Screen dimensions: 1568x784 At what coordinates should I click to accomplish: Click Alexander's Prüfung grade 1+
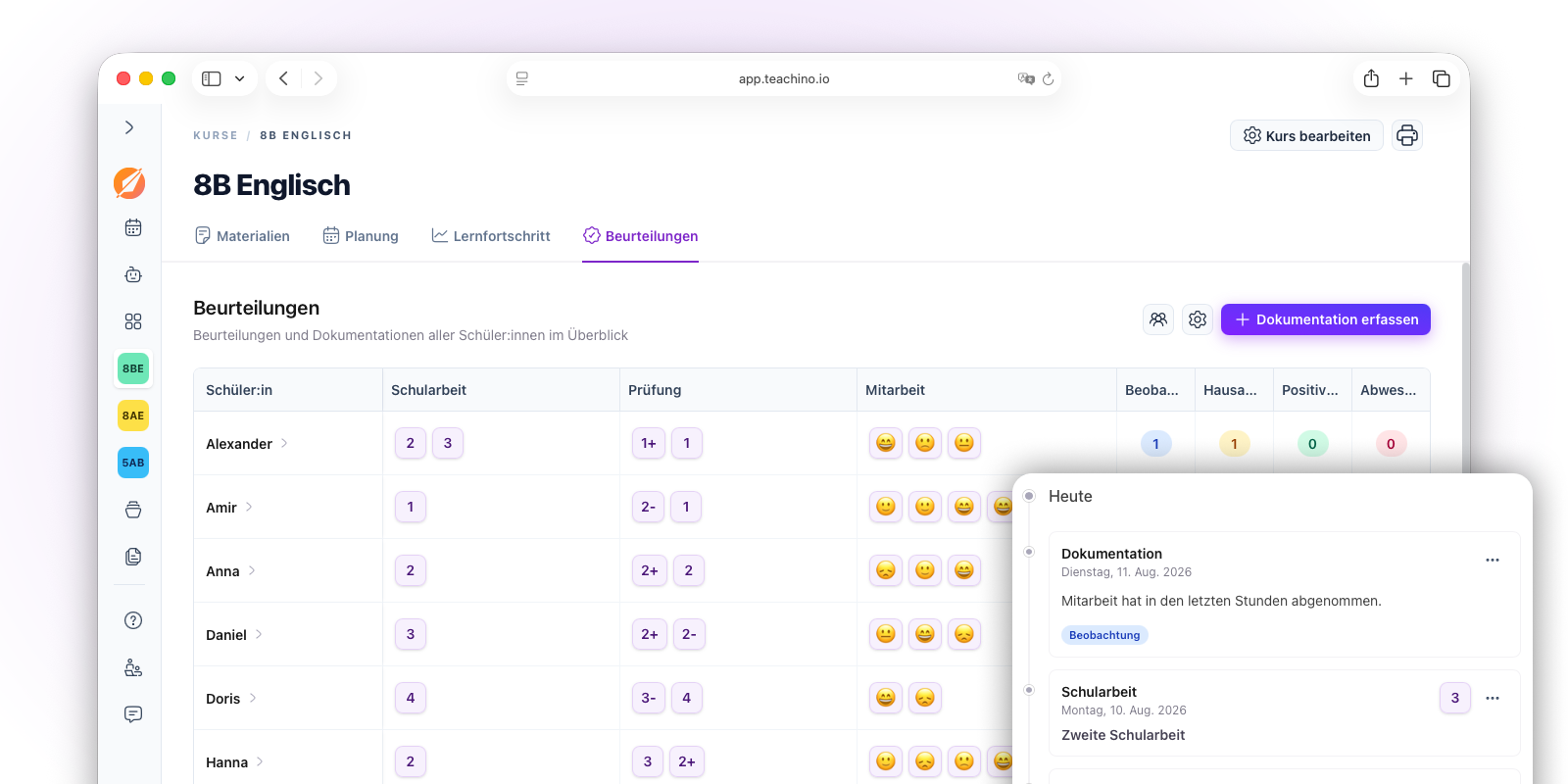click(x=649, y=443)
